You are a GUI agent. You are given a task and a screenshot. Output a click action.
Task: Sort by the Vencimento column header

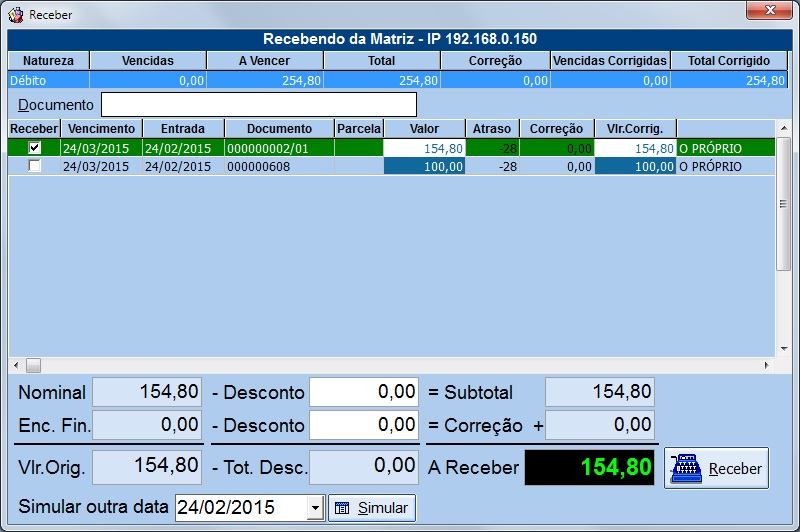[x=102, y=129]
